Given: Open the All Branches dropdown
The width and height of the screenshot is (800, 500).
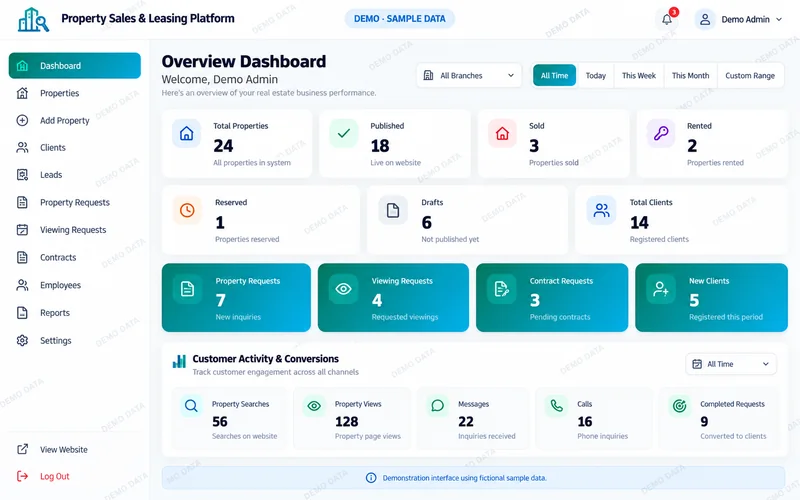Looking at the screenshot, I should (469, 76).
